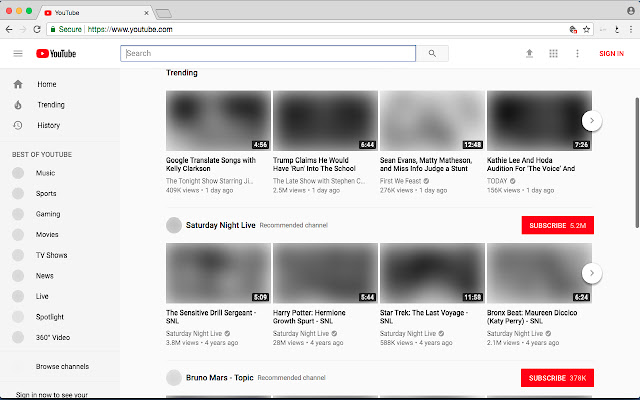The height and width of the screenshot is (400, 640).
Task: Click the History clock icon
Action: click(x=18, y=125)
